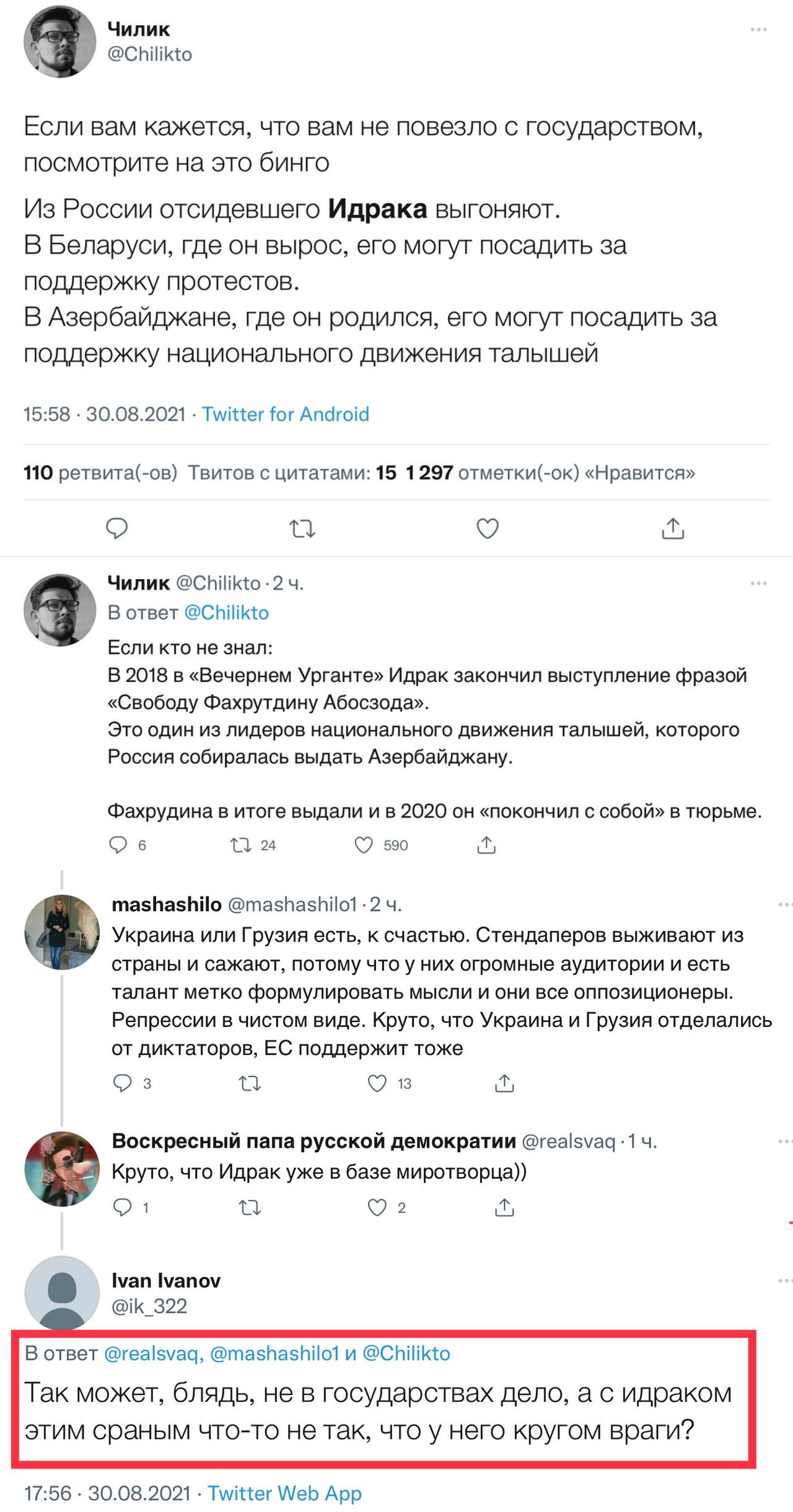Open the @Chilikto profile link
The image size is (793, 1512).
[x=151, y=55]
